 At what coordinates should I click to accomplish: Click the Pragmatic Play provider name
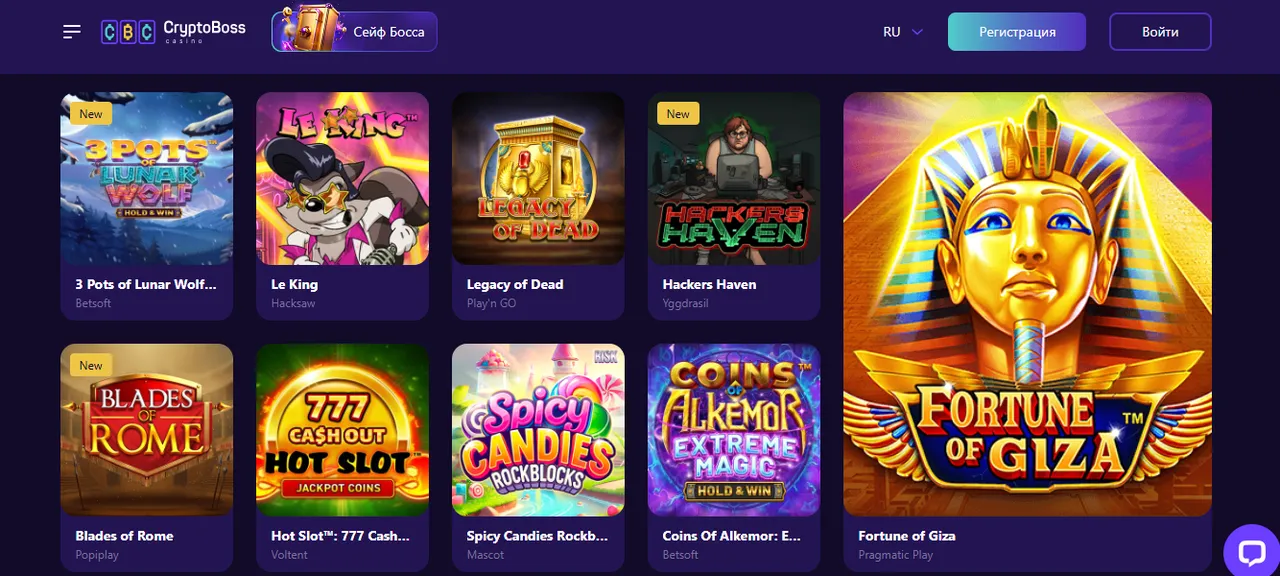tap(895, 554)
